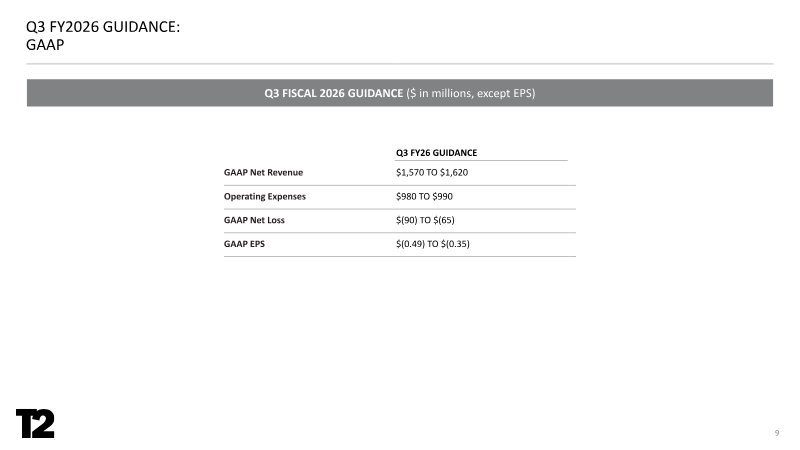Click the page number 9
Screen dimensions: 800x450
777,433
